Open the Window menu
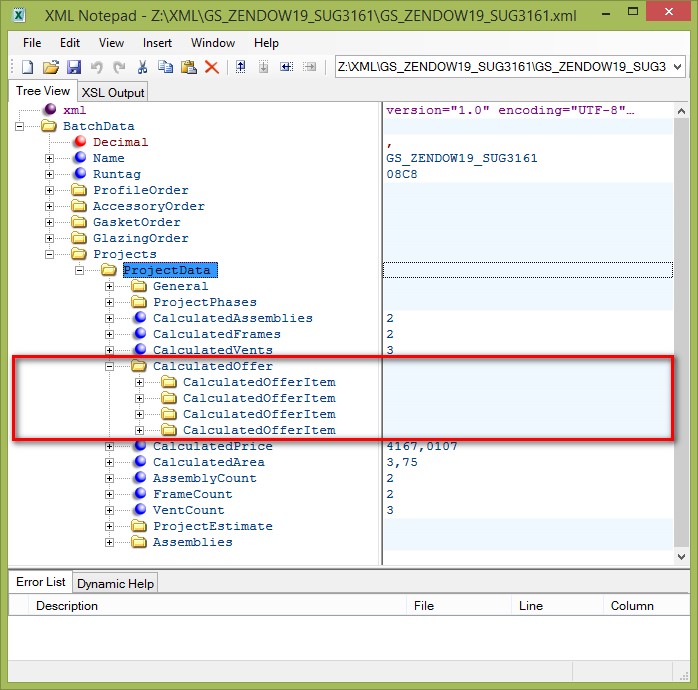This screenshot has width=698, height=690. point(213,43)
